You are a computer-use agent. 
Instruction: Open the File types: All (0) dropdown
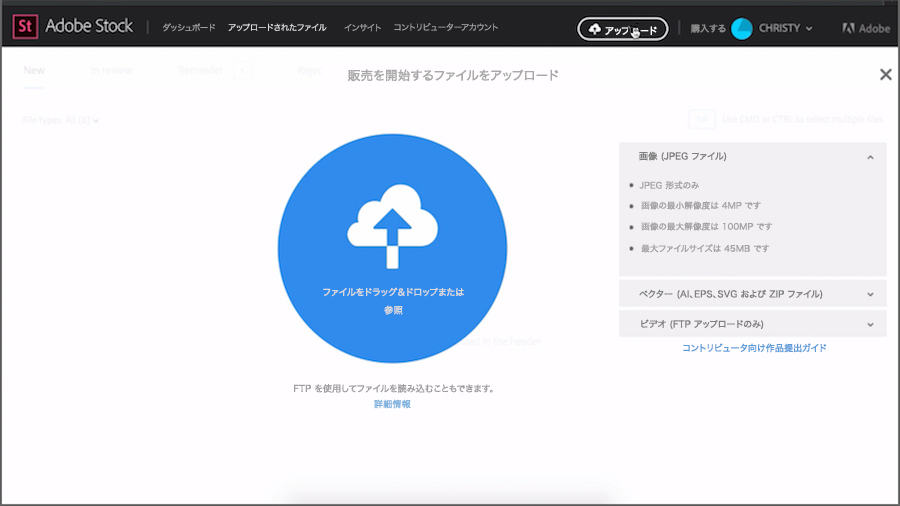(x=61, y=120)
